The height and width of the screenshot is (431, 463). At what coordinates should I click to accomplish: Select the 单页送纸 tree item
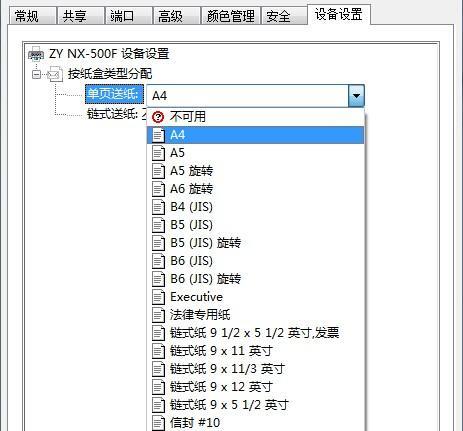114,94
